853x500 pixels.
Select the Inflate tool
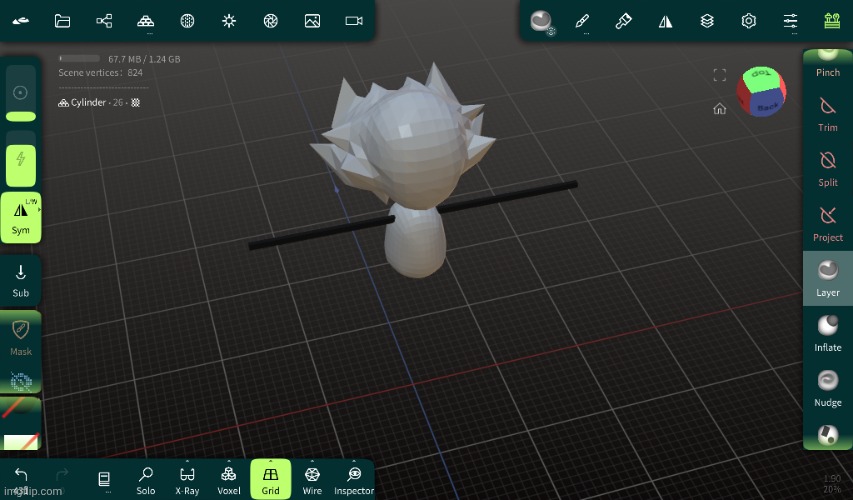[x=827, y=334]
